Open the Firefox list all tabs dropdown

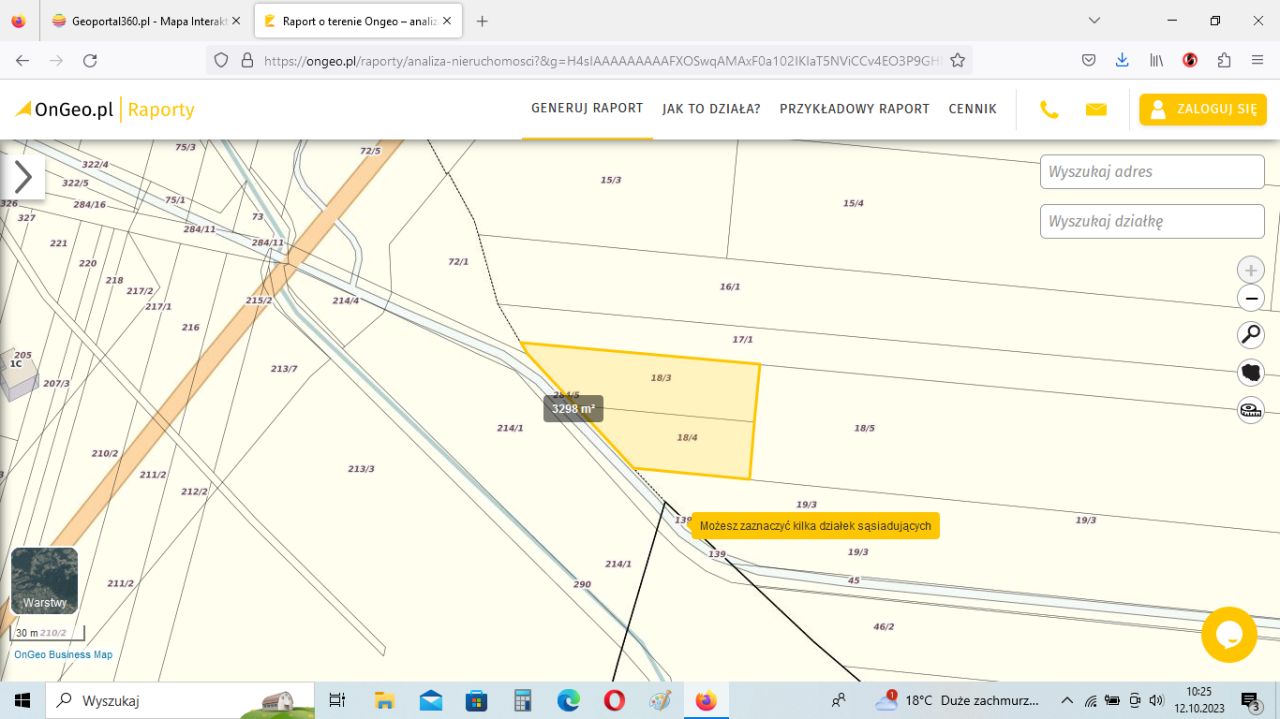click(x=1094, y=20)
